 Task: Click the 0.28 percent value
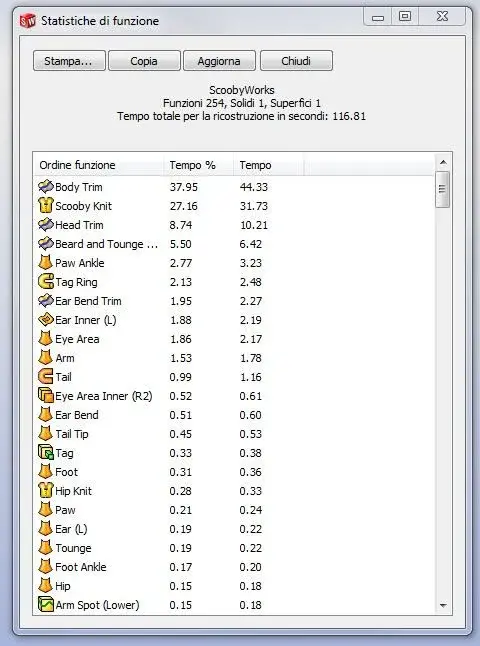tap(181, 491)
